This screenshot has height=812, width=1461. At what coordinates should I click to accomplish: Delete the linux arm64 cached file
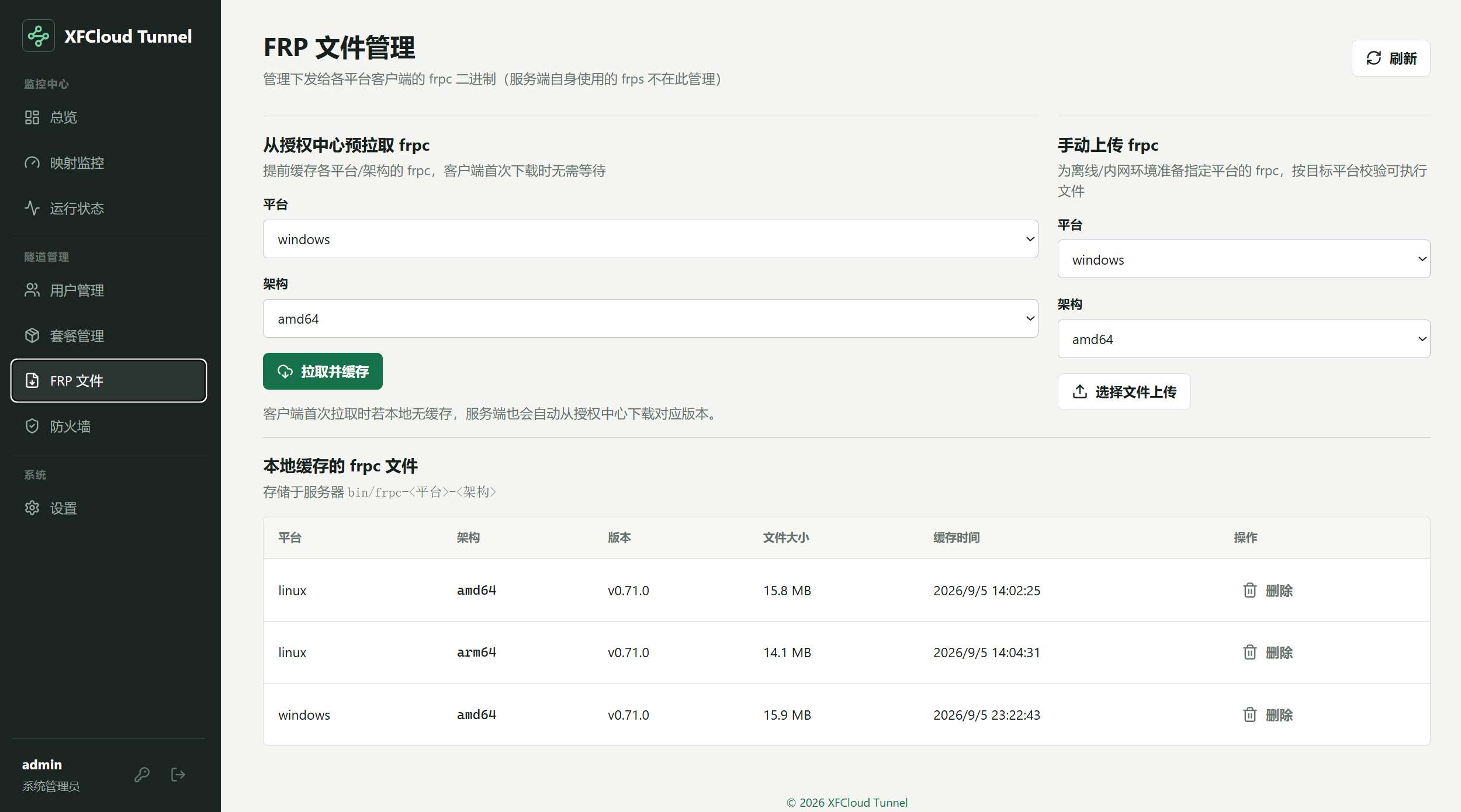pos(1268,653)
